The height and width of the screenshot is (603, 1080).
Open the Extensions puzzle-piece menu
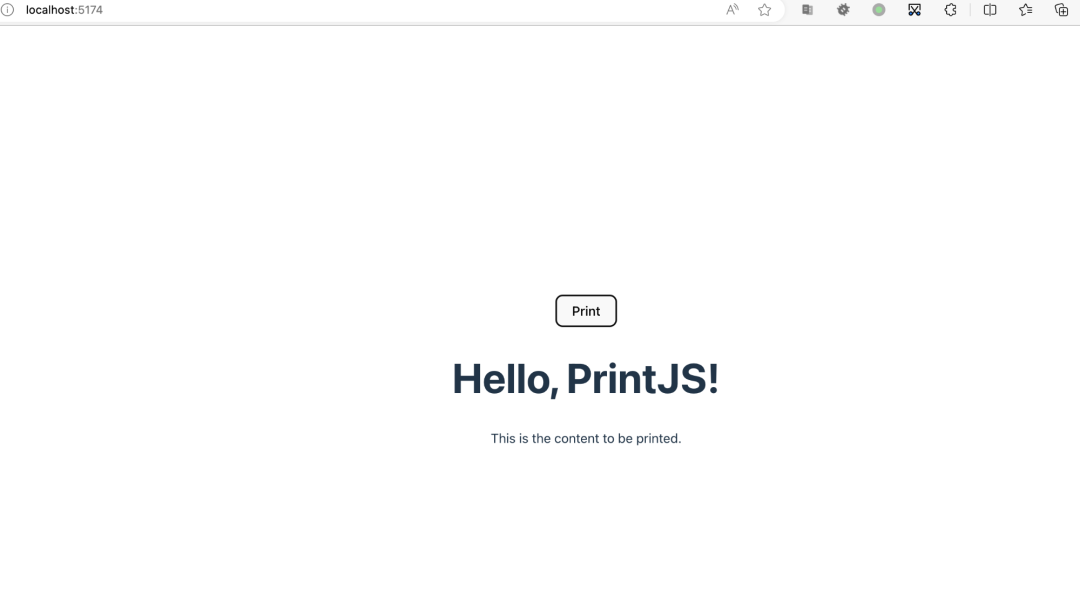pyautogui.click(x=950, y=9)
